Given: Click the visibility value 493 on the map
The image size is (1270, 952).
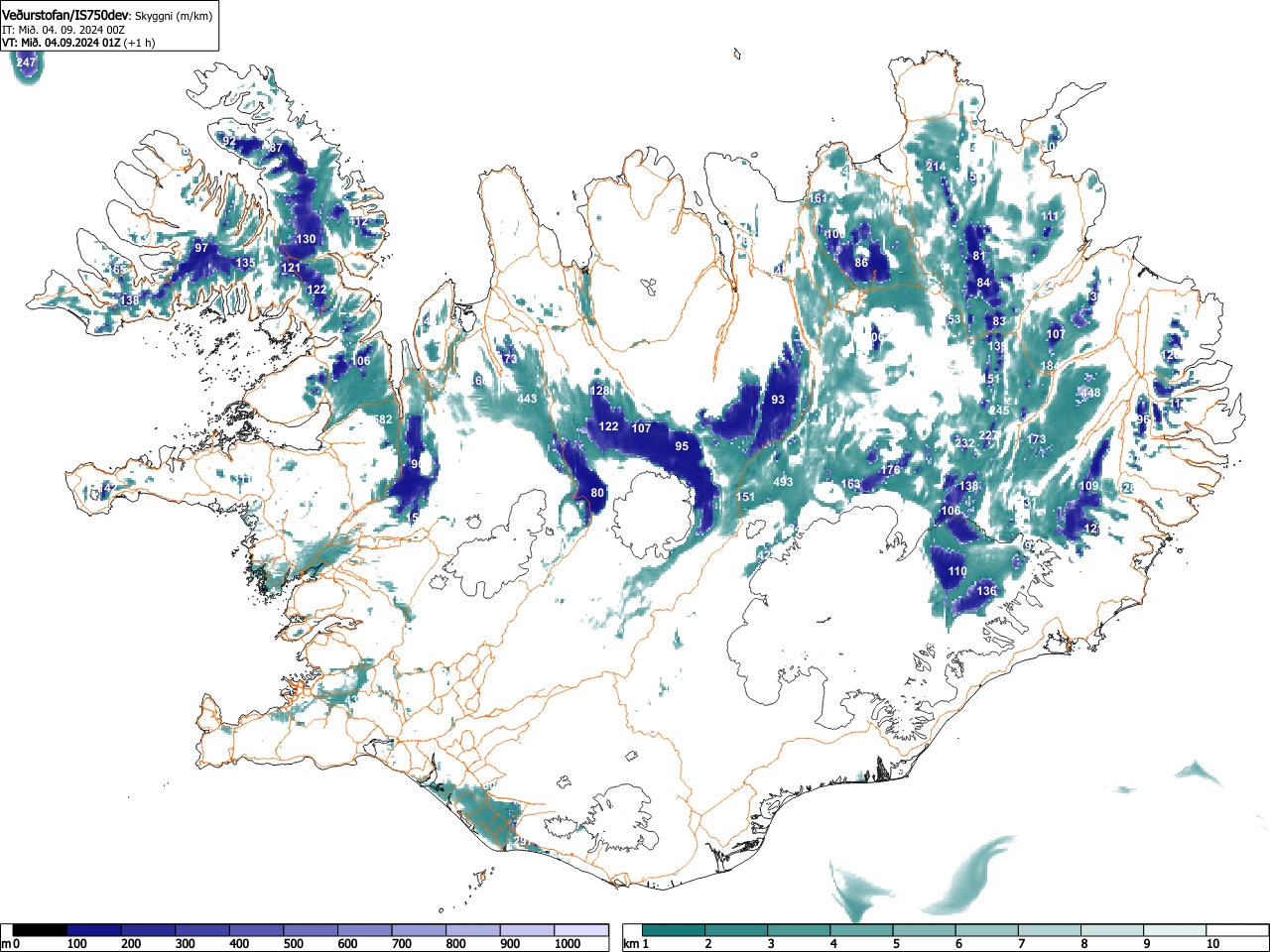Looking at the screenshot, I should [x=783, y=482].
